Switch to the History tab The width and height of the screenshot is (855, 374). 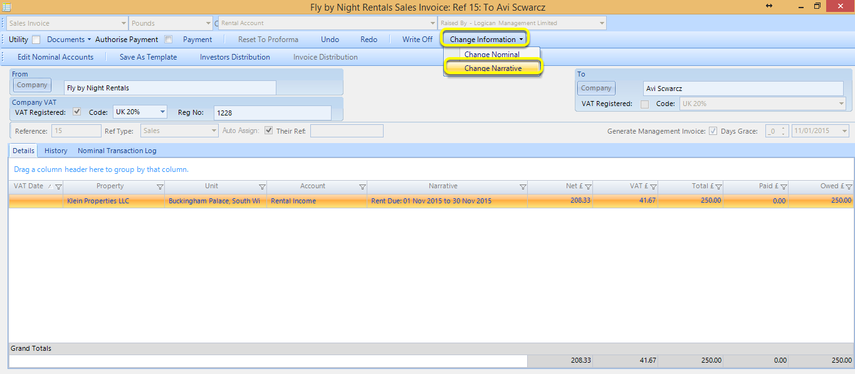tap(56, 151)
